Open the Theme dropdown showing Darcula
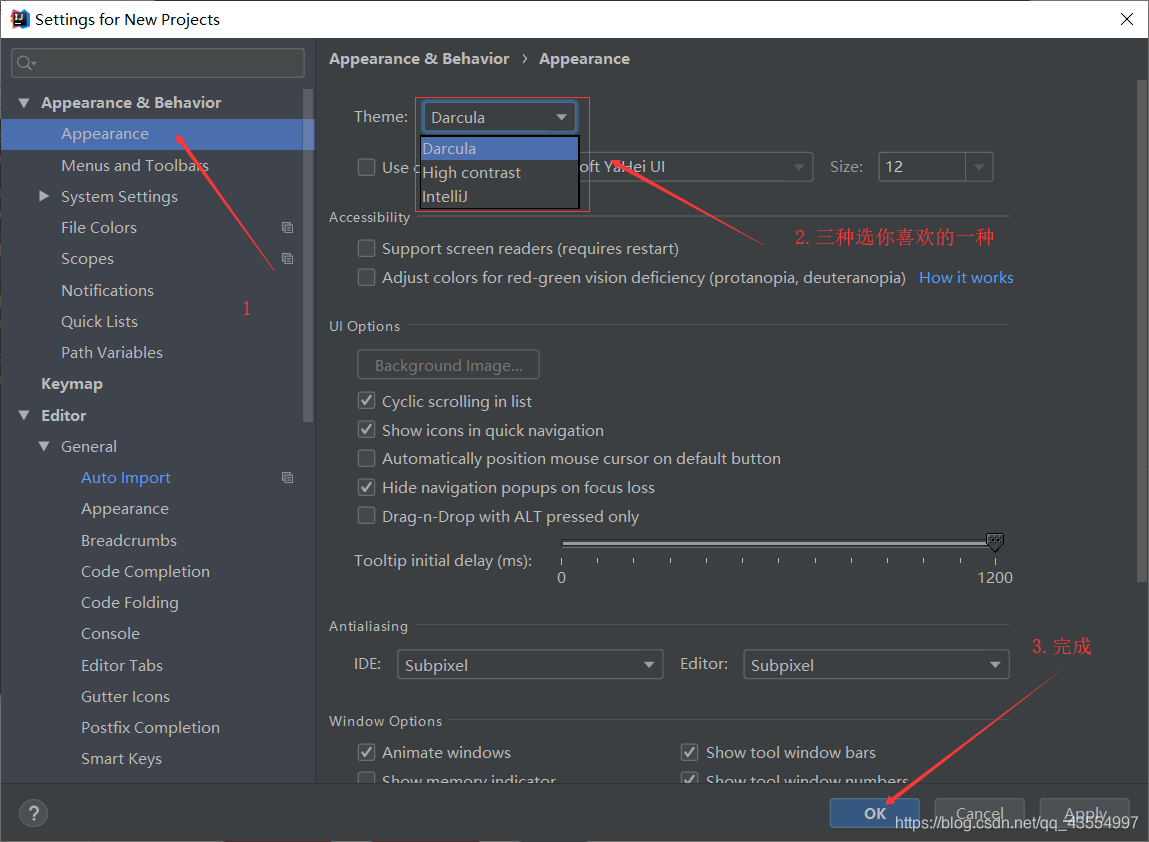 pyautogui.click(x=499, y=117)
